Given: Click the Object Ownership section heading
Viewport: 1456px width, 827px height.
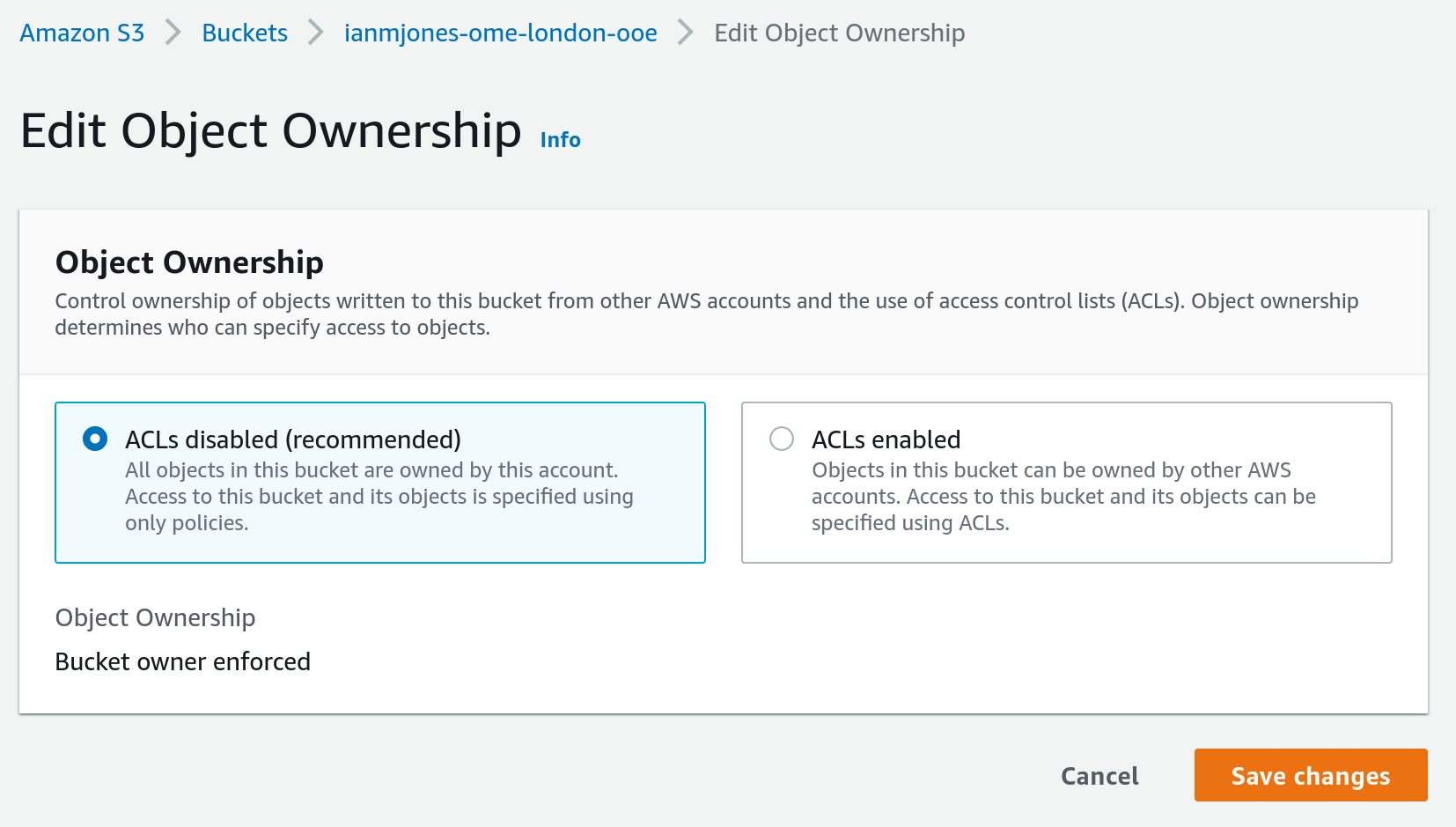Looking at the screenshot, I should point(188,262).
